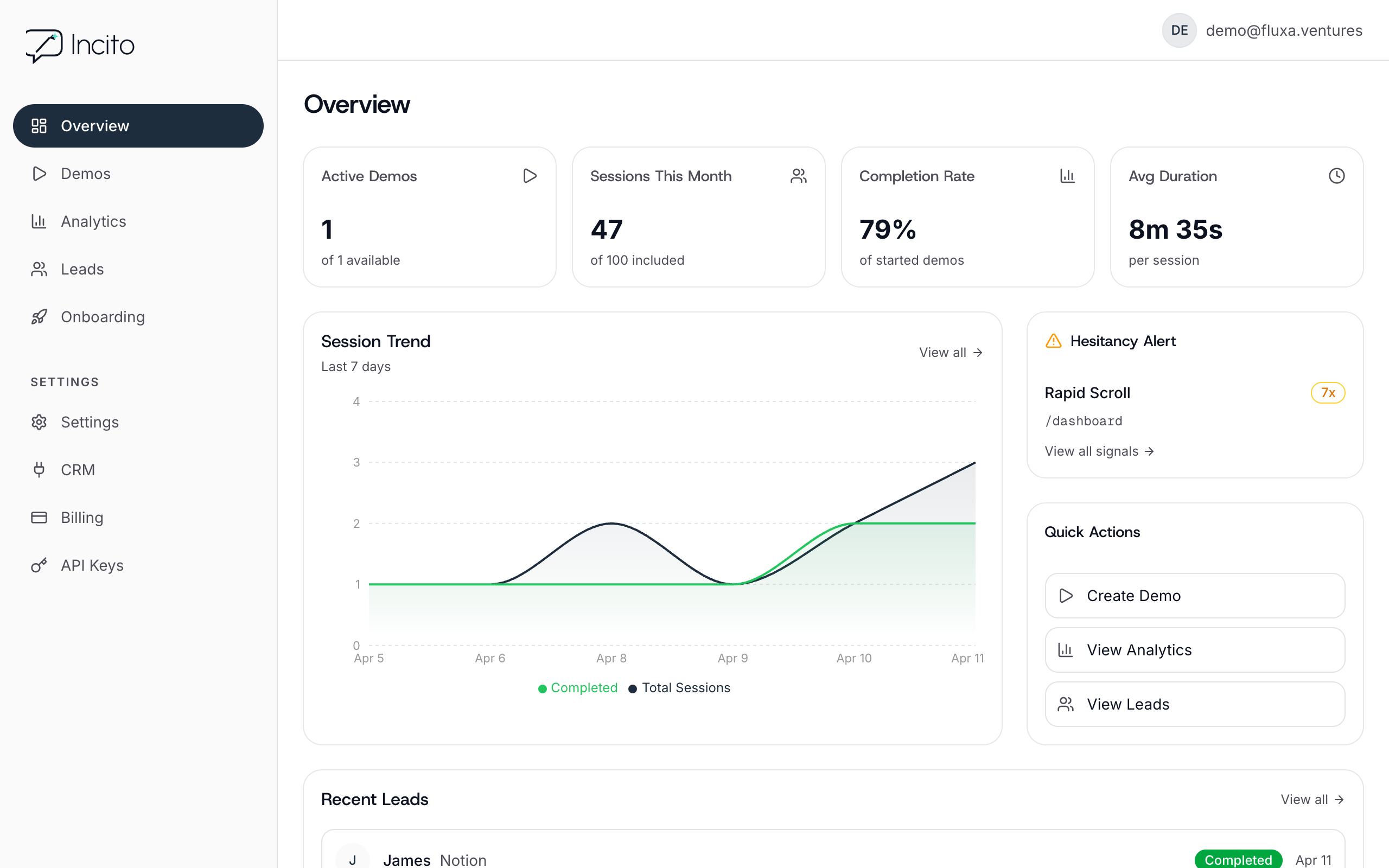The image size is (1389, 868).
Task: Click the clock icon on Avg Duration card
Action: 1337,176
